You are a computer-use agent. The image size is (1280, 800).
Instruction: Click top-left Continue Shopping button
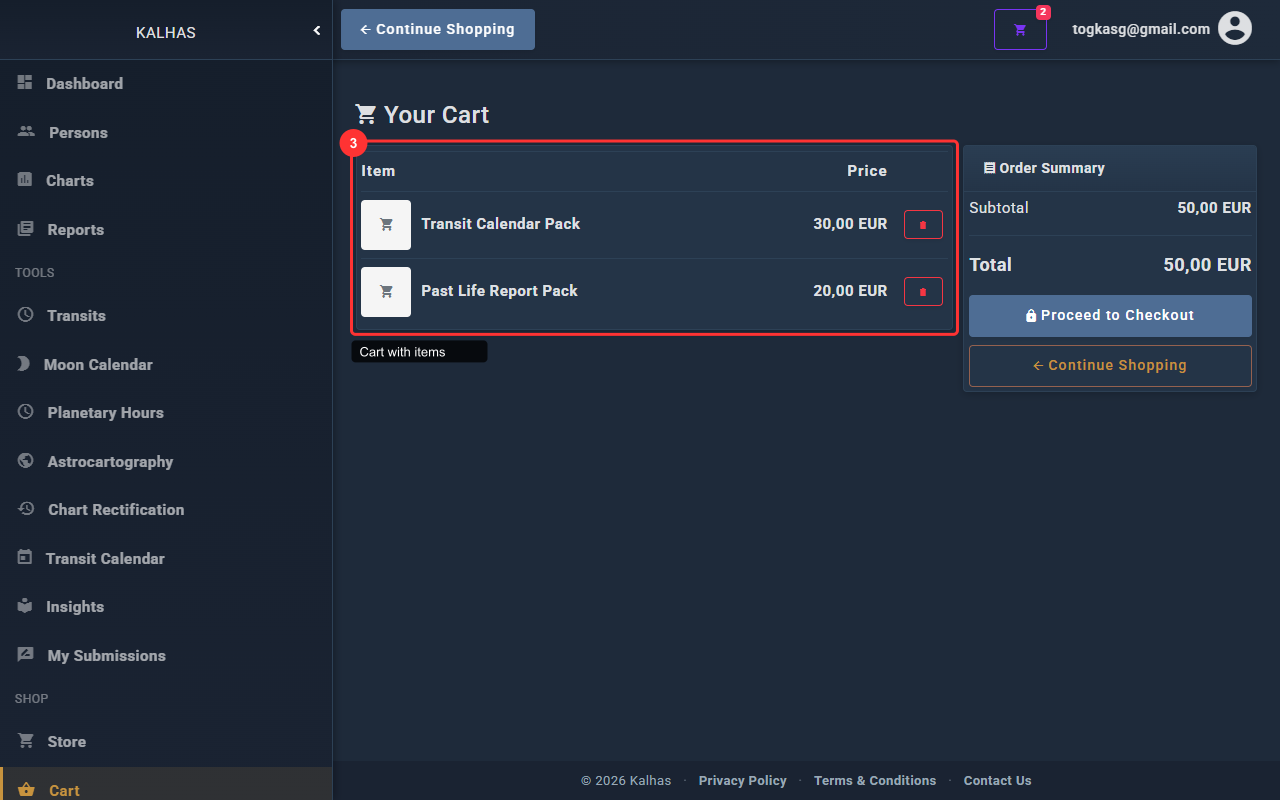[x=438, y=30]
